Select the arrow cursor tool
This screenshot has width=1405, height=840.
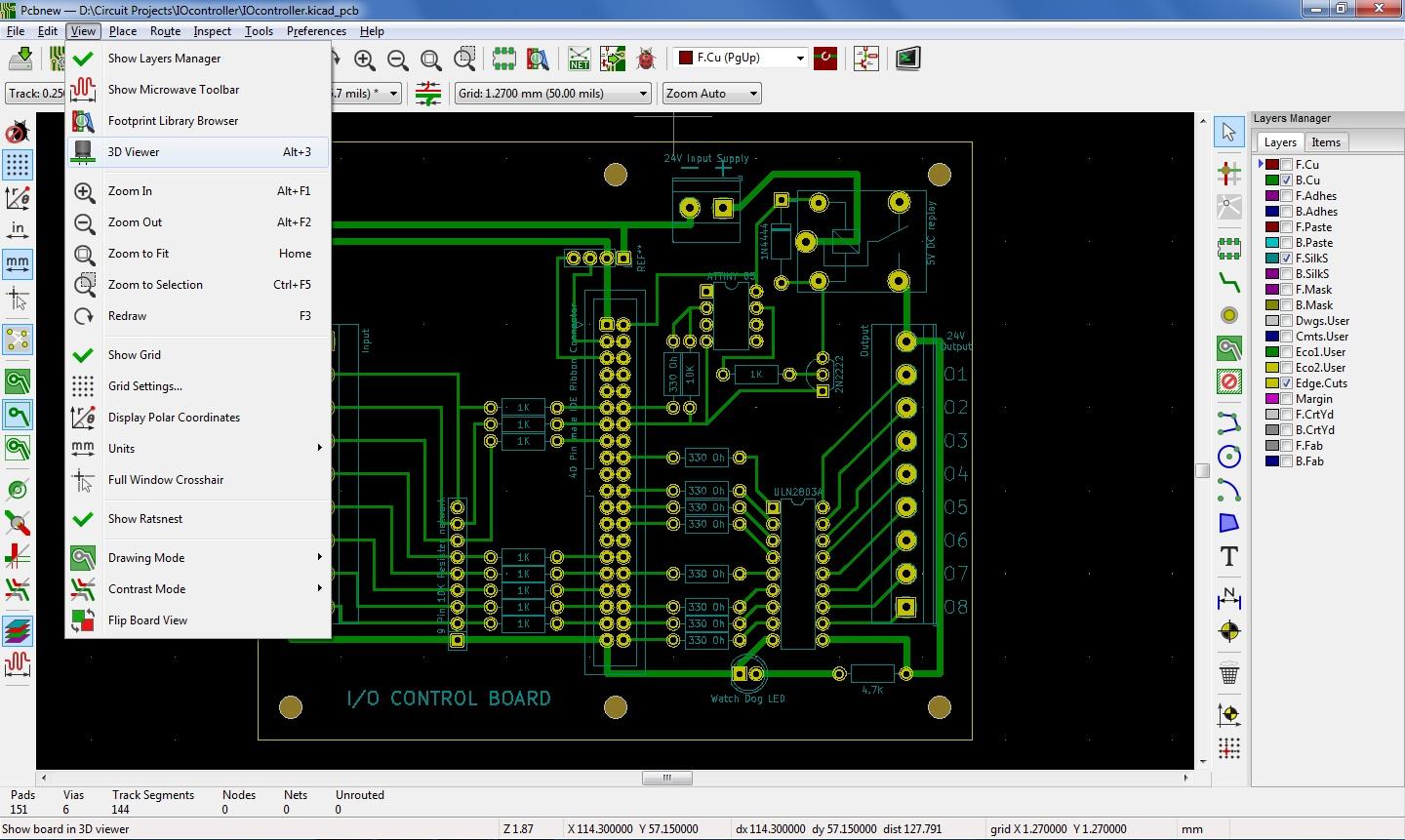1229,133
